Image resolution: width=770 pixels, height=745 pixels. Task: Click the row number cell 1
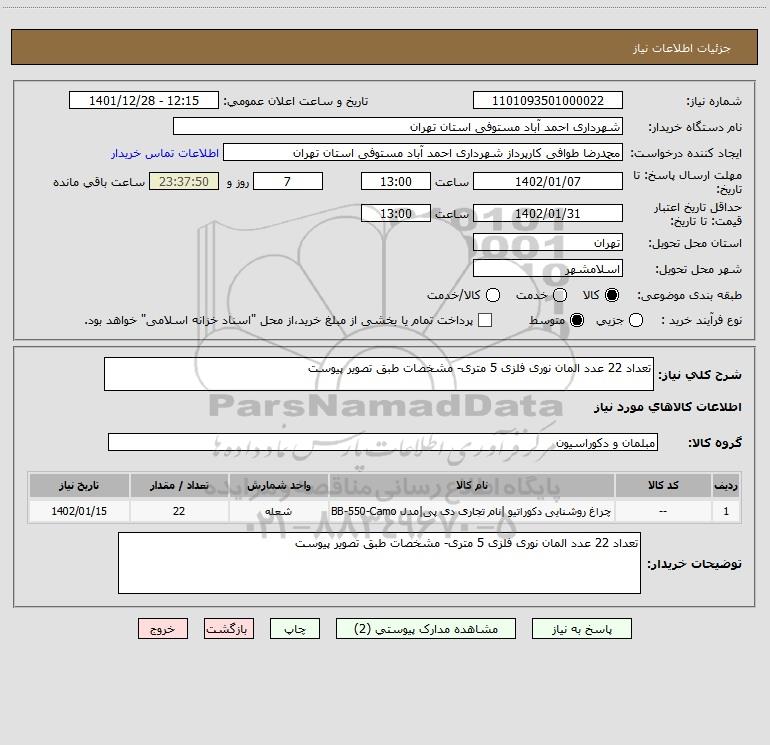tap(726, 511)
